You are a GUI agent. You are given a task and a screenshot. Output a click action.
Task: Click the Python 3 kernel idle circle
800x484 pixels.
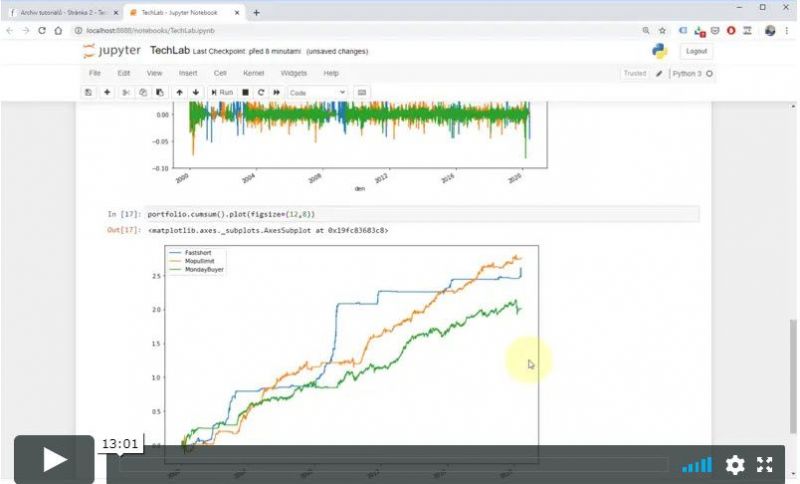tap(709, 73)
